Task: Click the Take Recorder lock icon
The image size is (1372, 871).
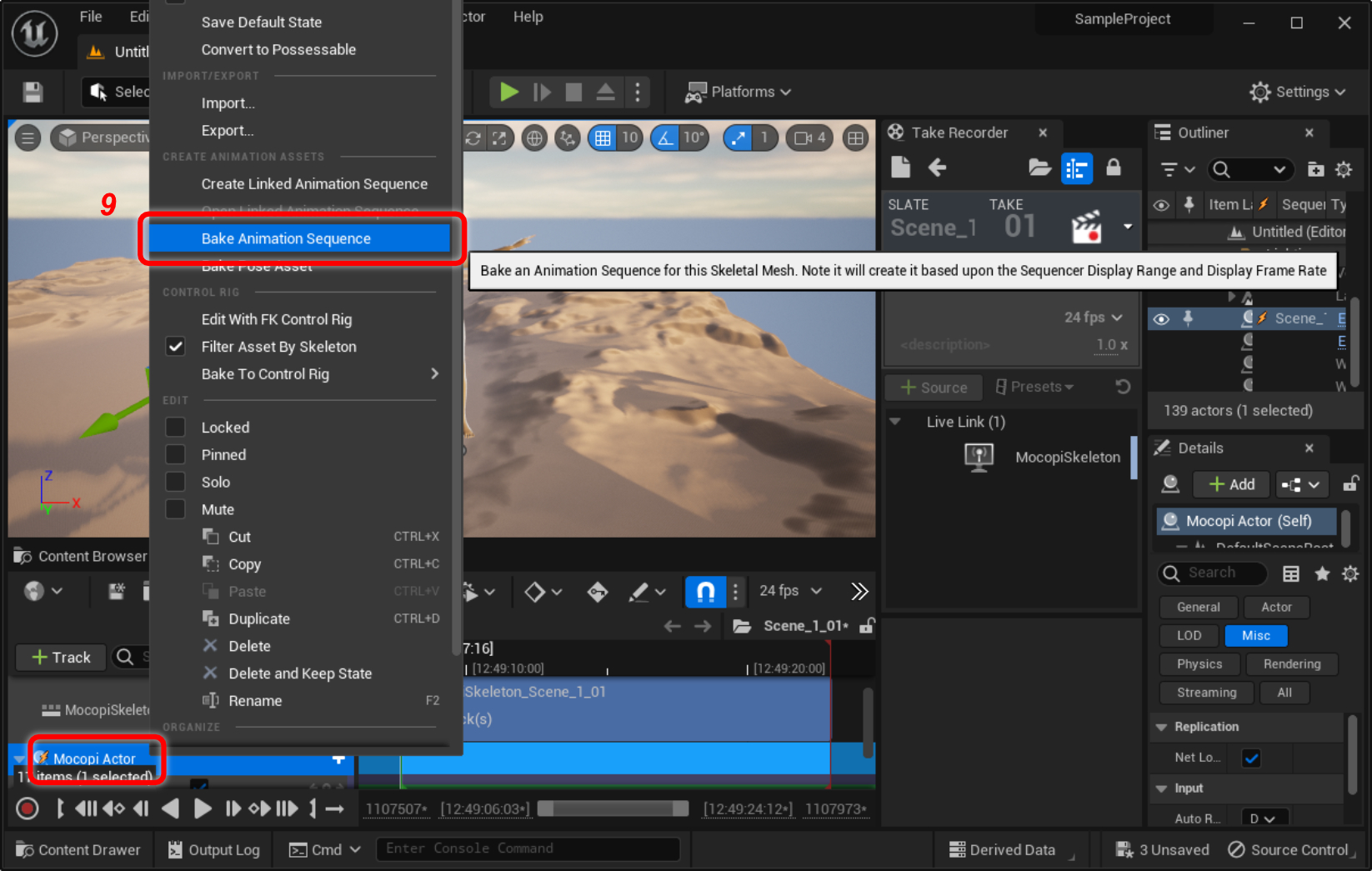Action: tap(1113, 168)
